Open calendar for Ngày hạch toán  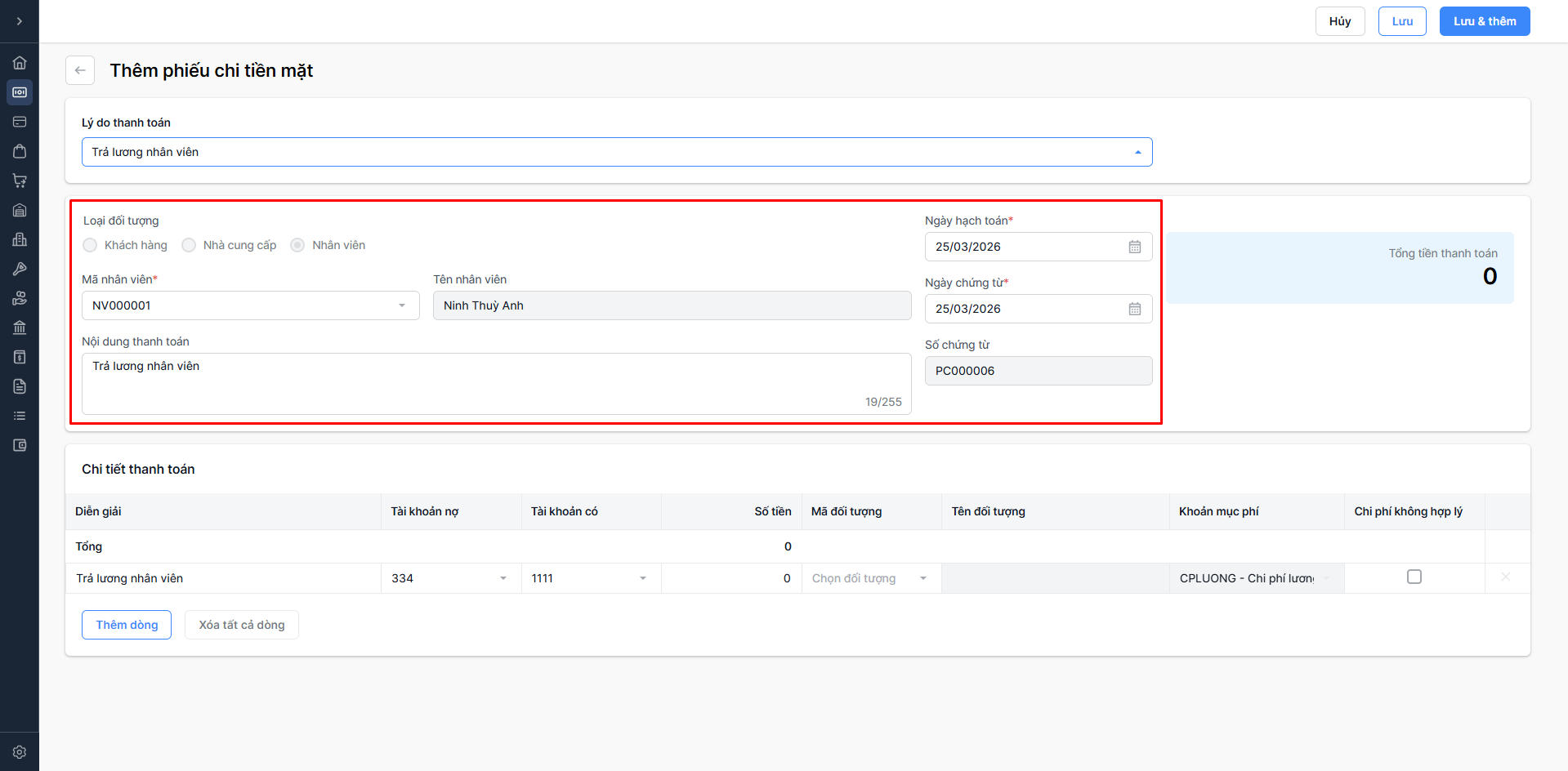pyautogui.click(x=1134, y=247)
